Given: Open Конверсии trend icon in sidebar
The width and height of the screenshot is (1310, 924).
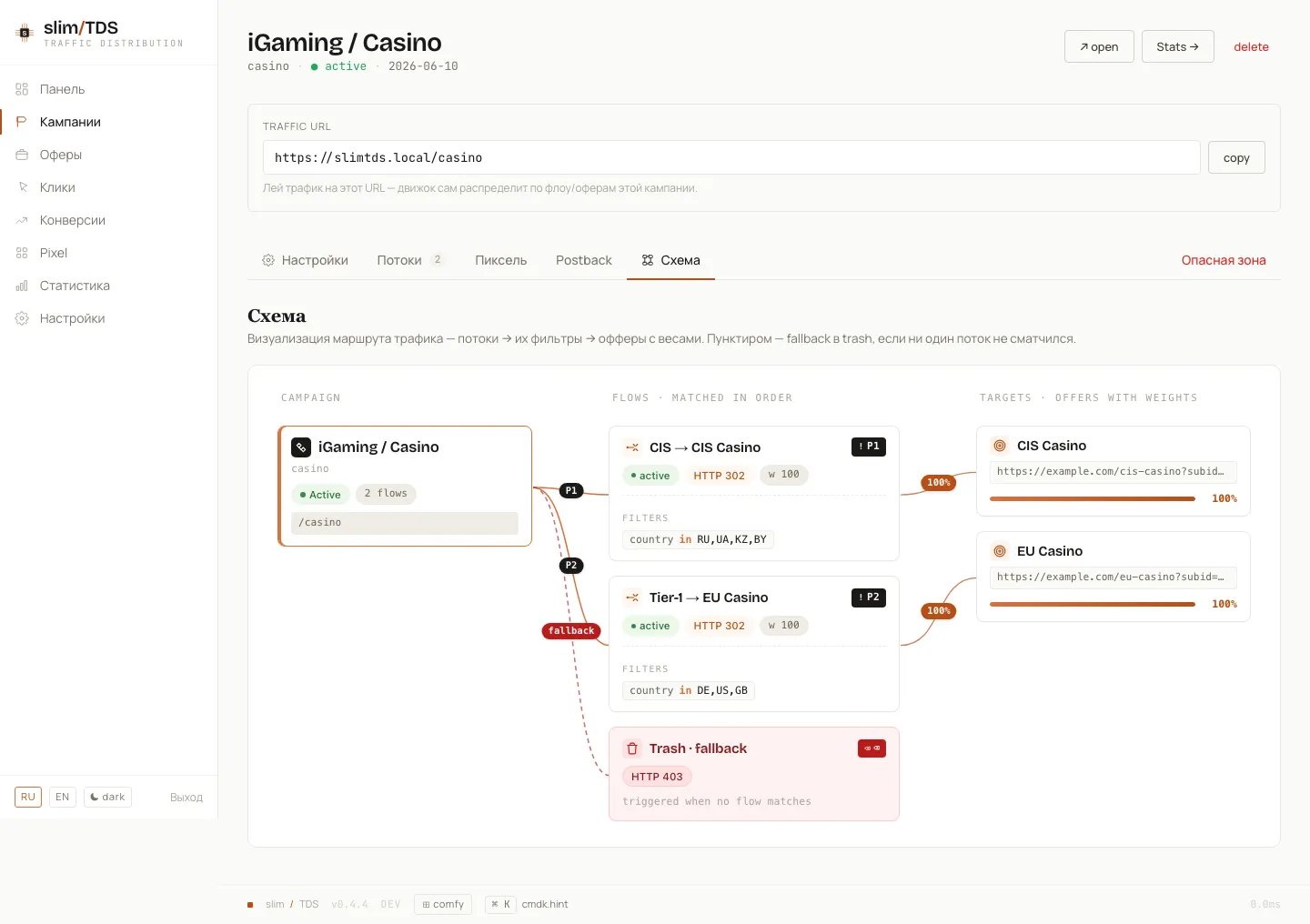Looking at the screenshot, I should point(22,220).
